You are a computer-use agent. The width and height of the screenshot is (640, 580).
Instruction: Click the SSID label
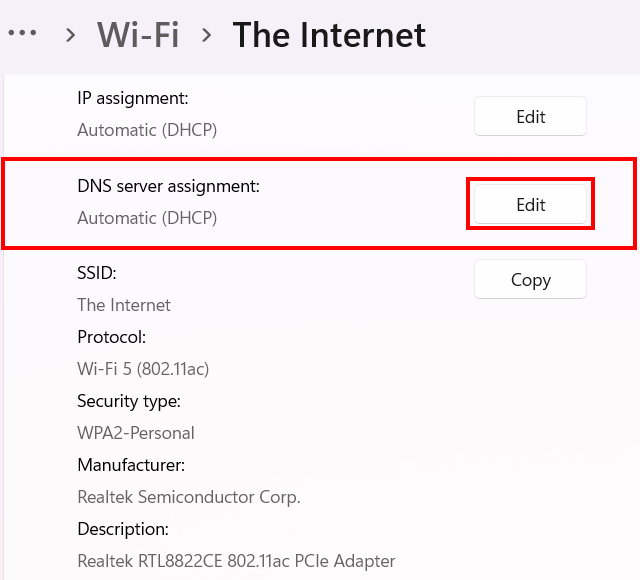(x=97, y=273)
